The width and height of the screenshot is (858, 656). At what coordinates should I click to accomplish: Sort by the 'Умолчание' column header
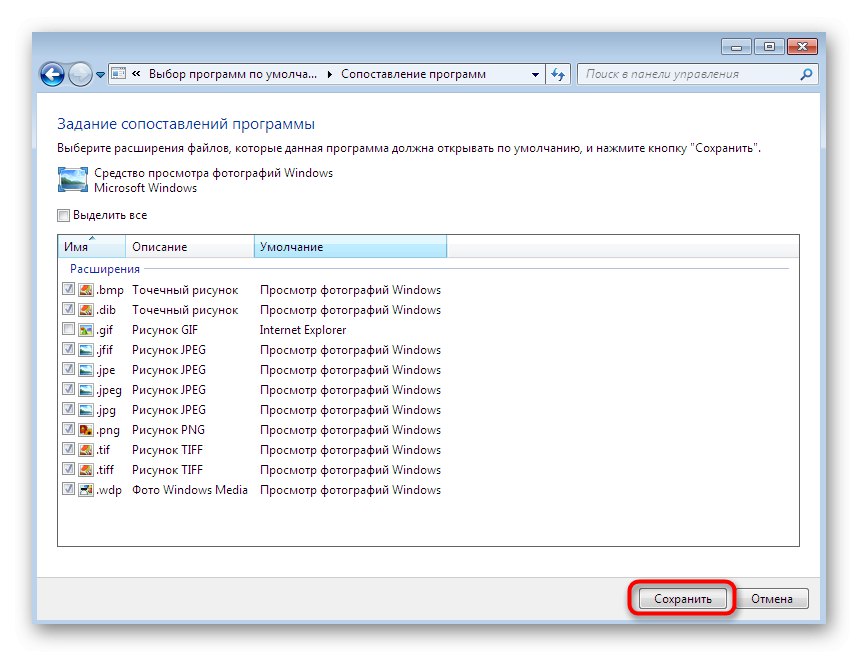pos(350,246)
